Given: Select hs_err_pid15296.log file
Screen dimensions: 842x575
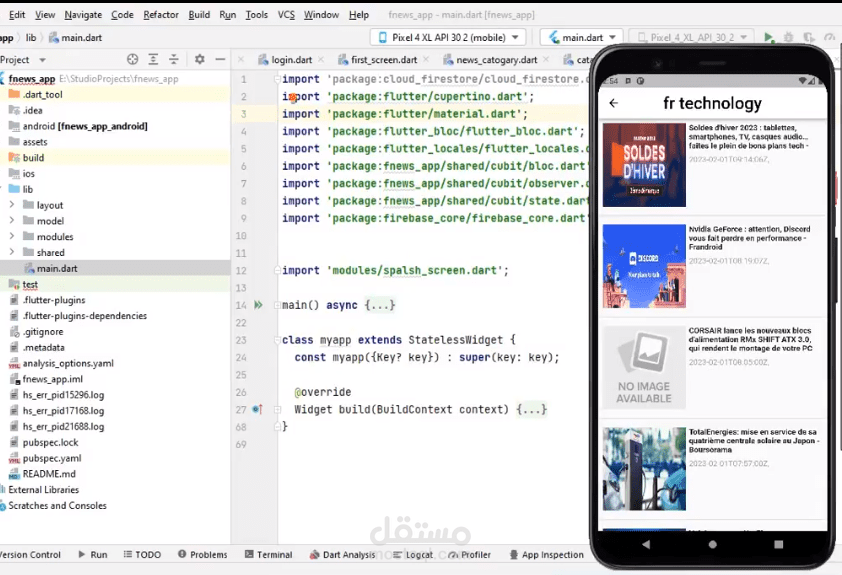Looking at the screenshot, I should click(x=63, y=395).
